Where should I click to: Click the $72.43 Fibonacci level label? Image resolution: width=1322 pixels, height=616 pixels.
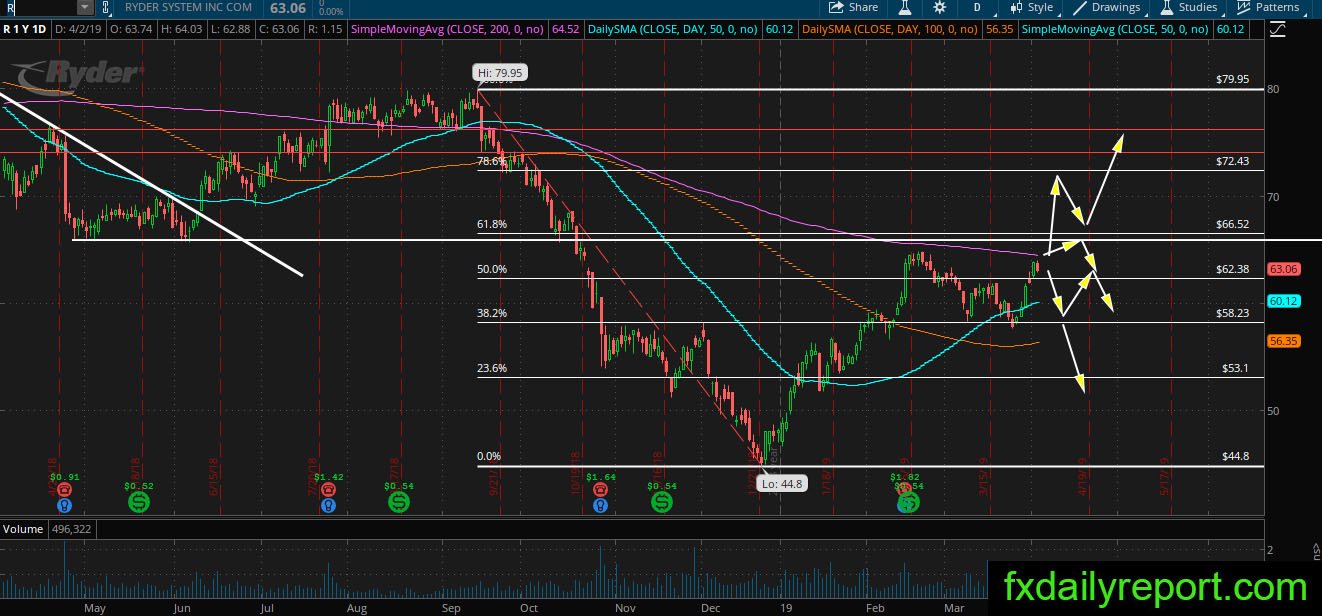(x=1233, y=161)
